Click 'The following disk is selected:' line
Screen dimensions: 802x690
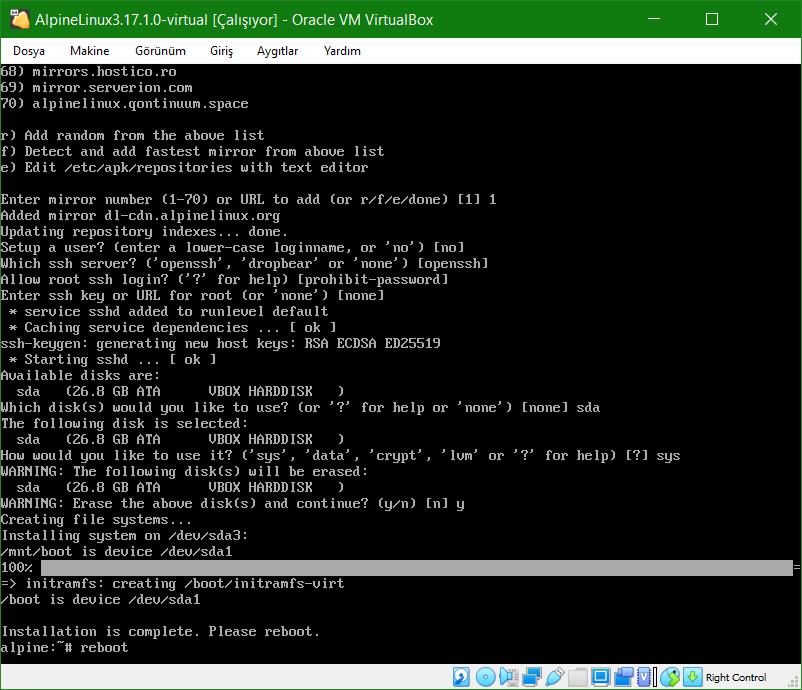coord(124,424)
